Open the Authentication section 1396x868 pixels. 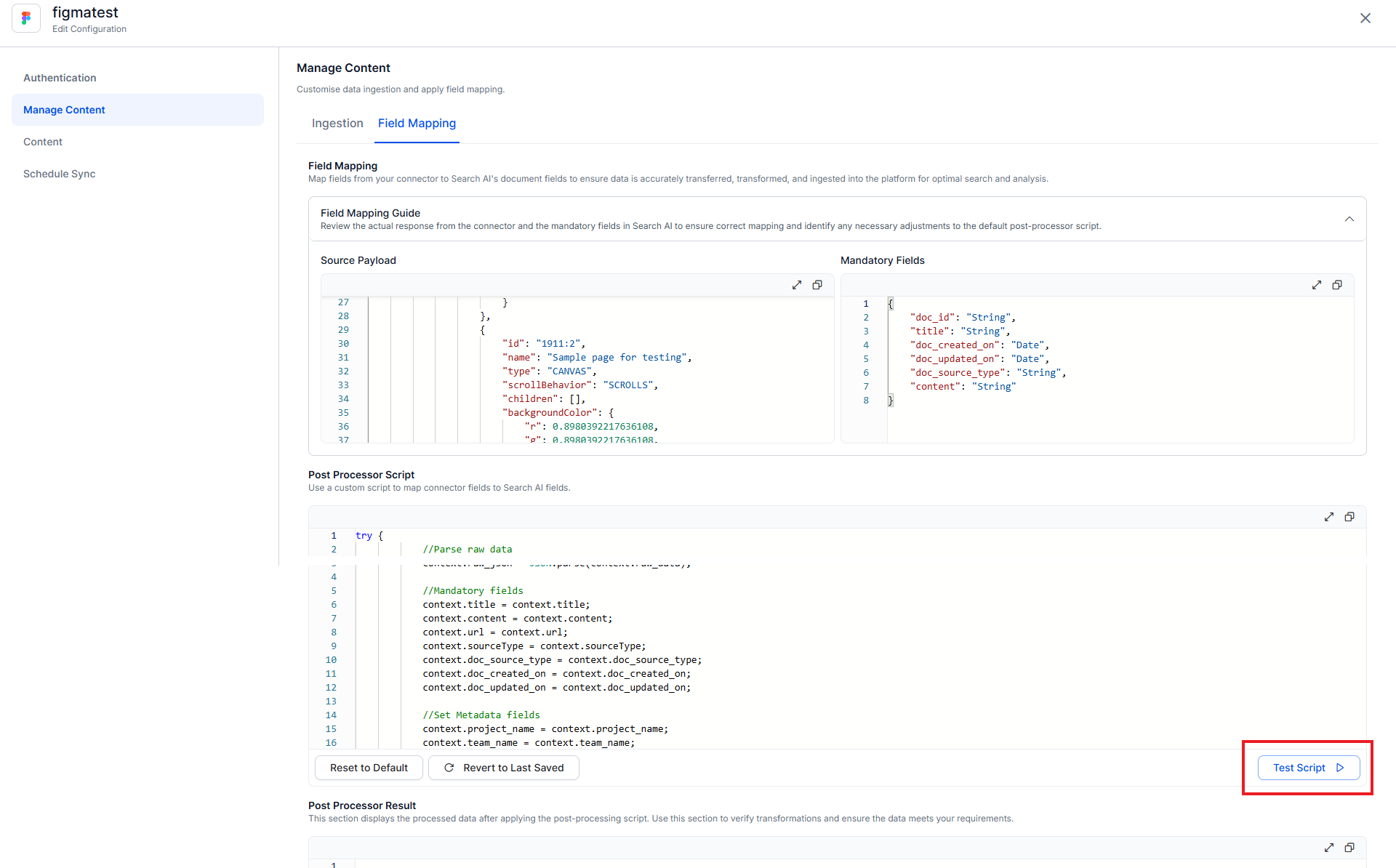click(x=60, y=78)
